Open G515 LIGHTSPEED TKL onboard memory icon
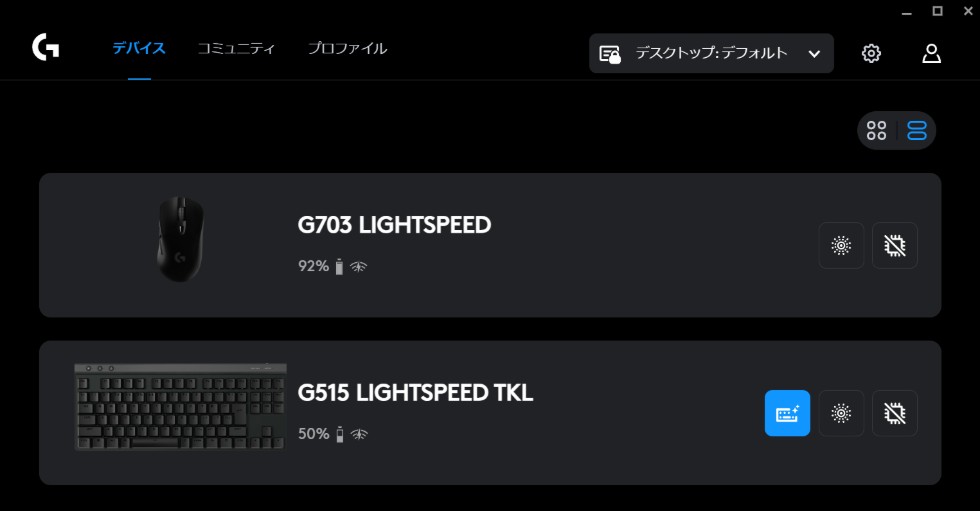Image resolution: width=980 pixels, height=511 pixels. (894, 413)
